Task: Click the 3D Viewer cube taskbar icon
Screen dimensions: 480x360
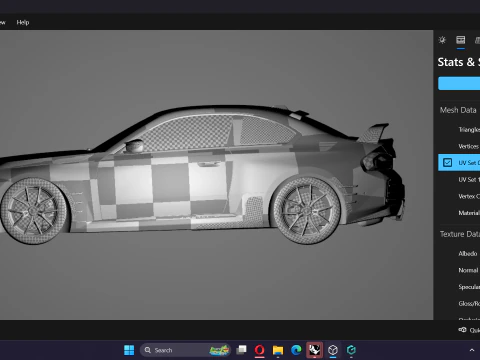Action: [333, 350]
